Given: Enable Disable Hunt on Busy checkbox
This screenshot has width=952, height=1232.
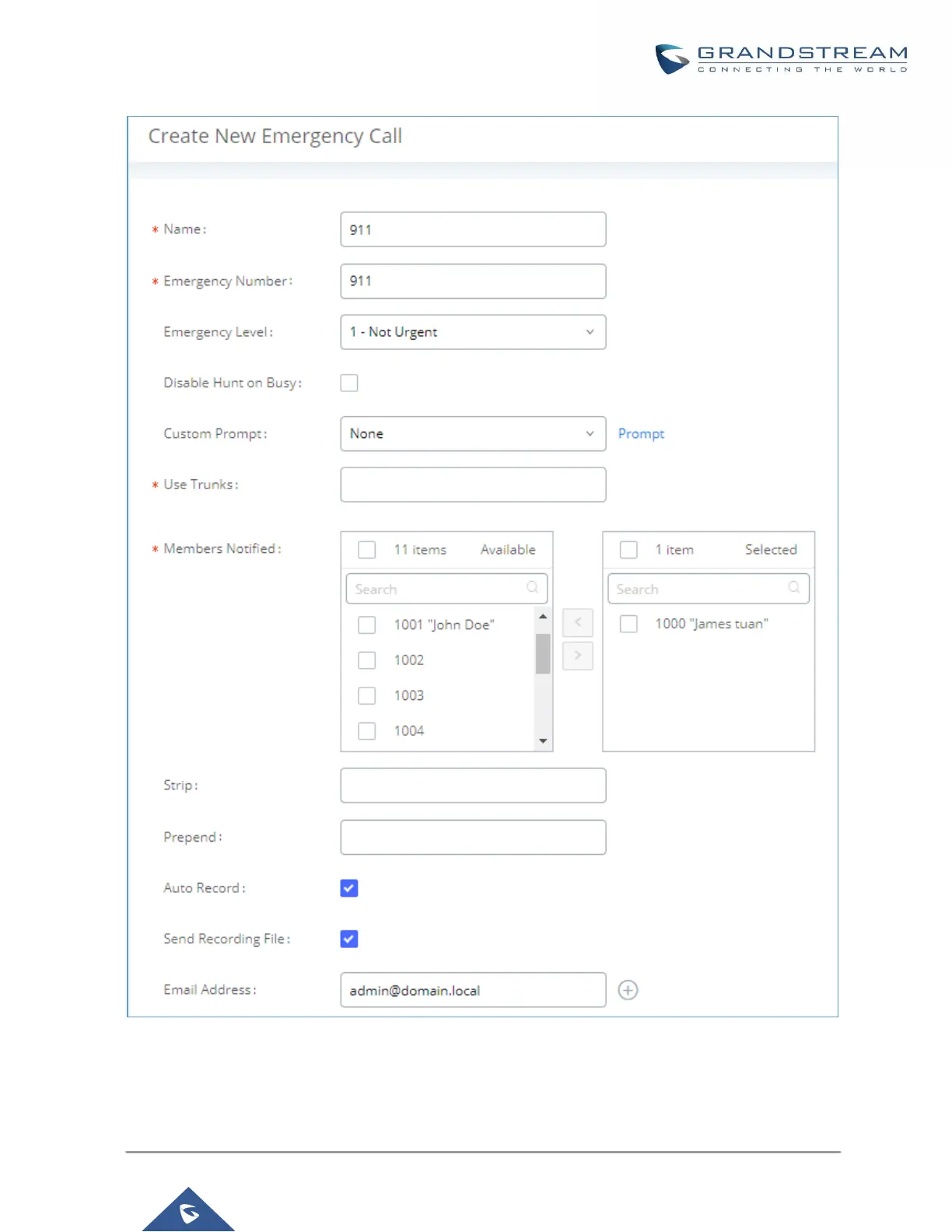Looking at the screenshot, I should 349,383.
